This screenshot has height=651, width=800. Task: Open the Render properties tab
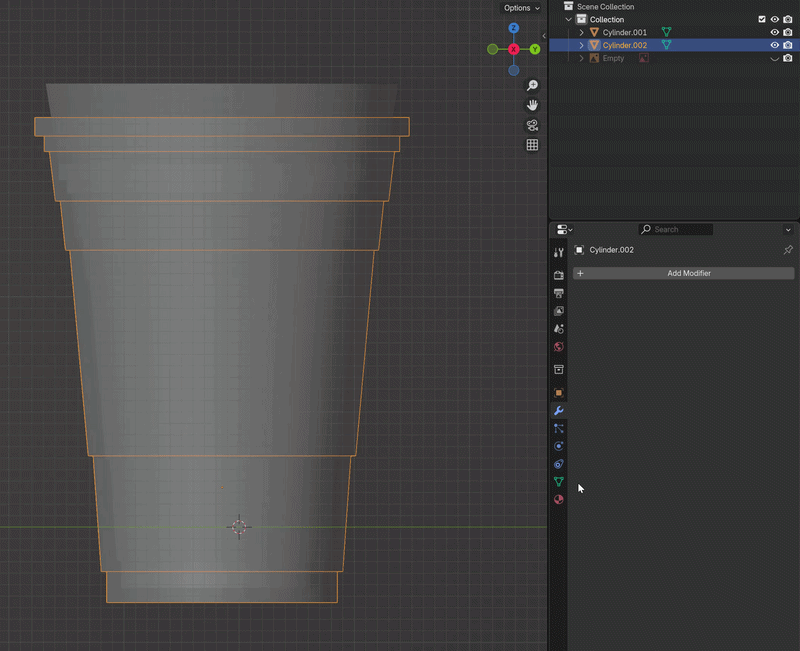(x=559, y=275)
